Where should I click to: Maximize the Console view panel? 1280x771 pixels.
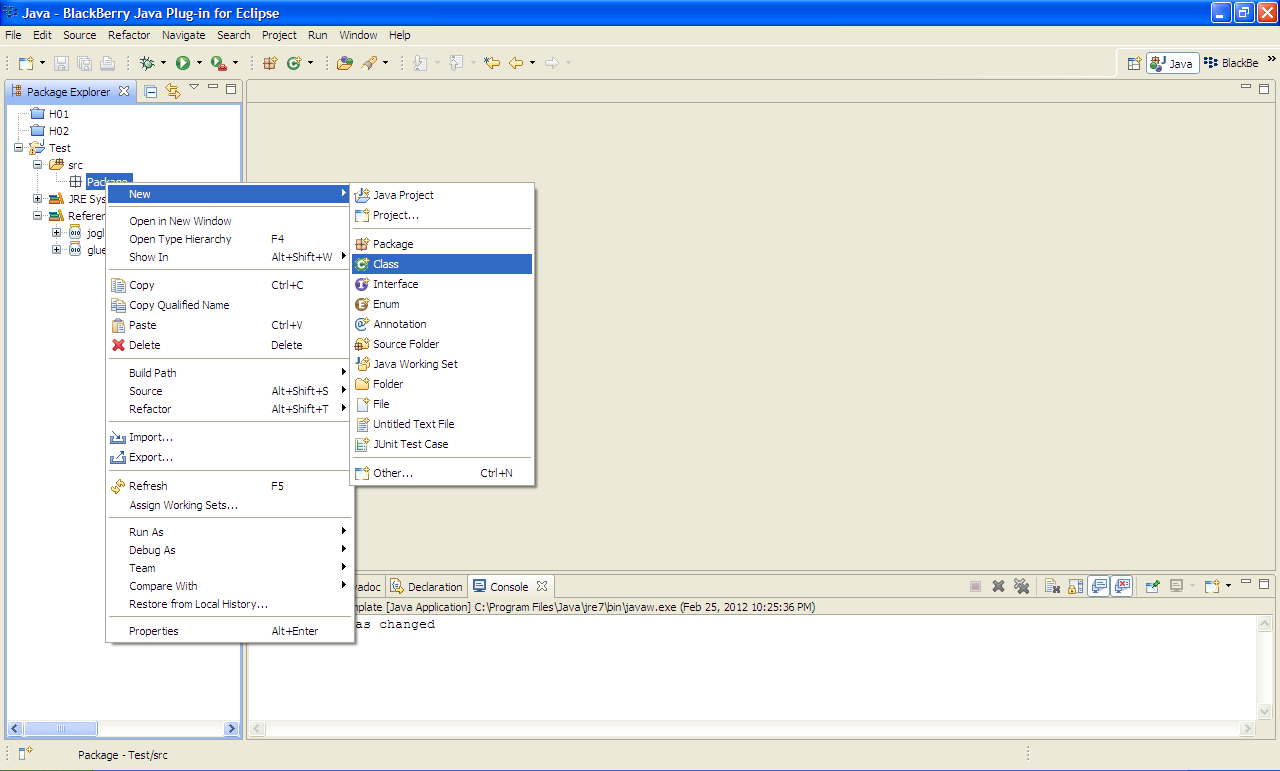tap(1264, 583)
